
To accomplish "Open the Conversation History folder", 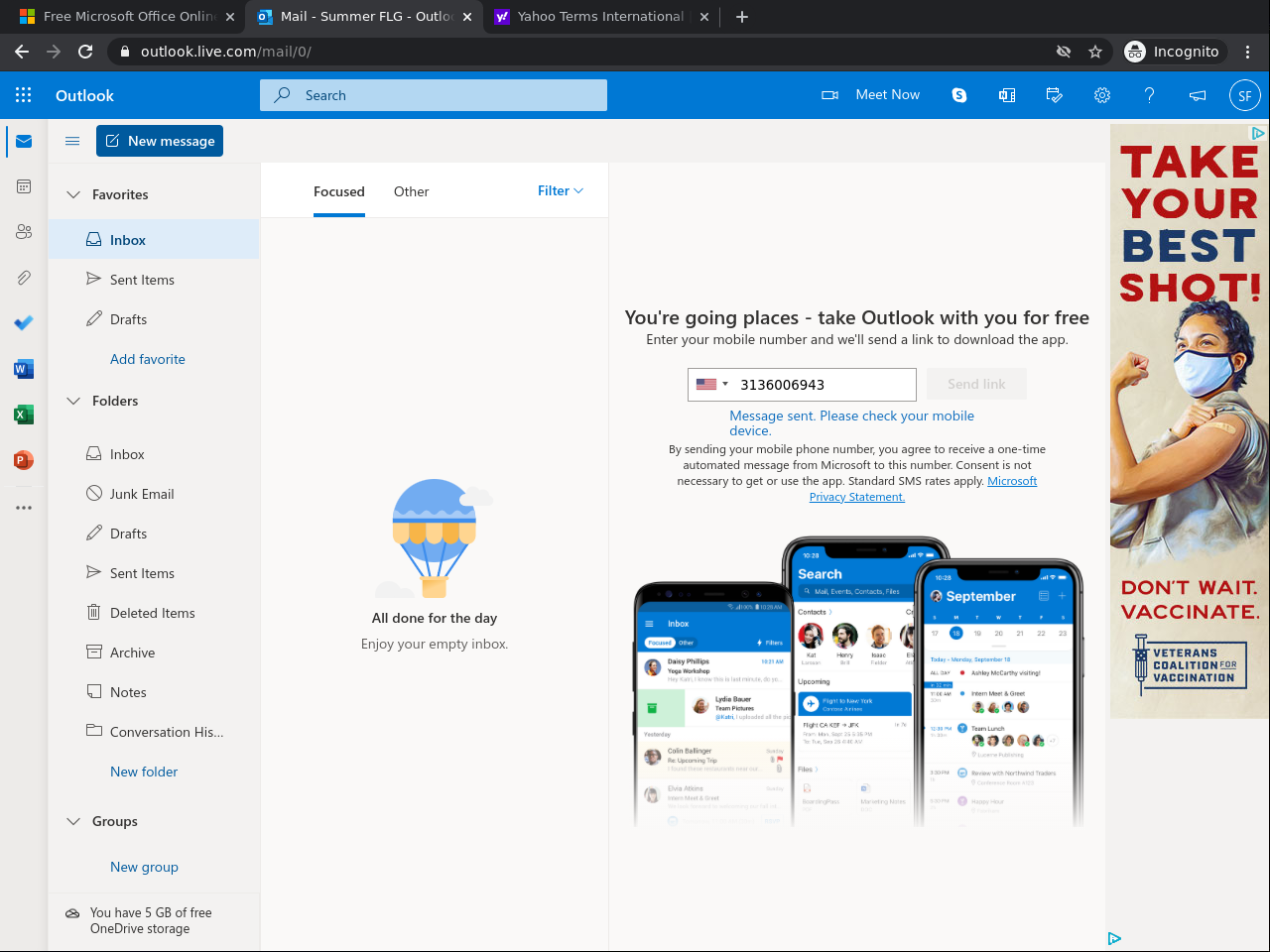I will pyautogui.click(x=154, y=732).
